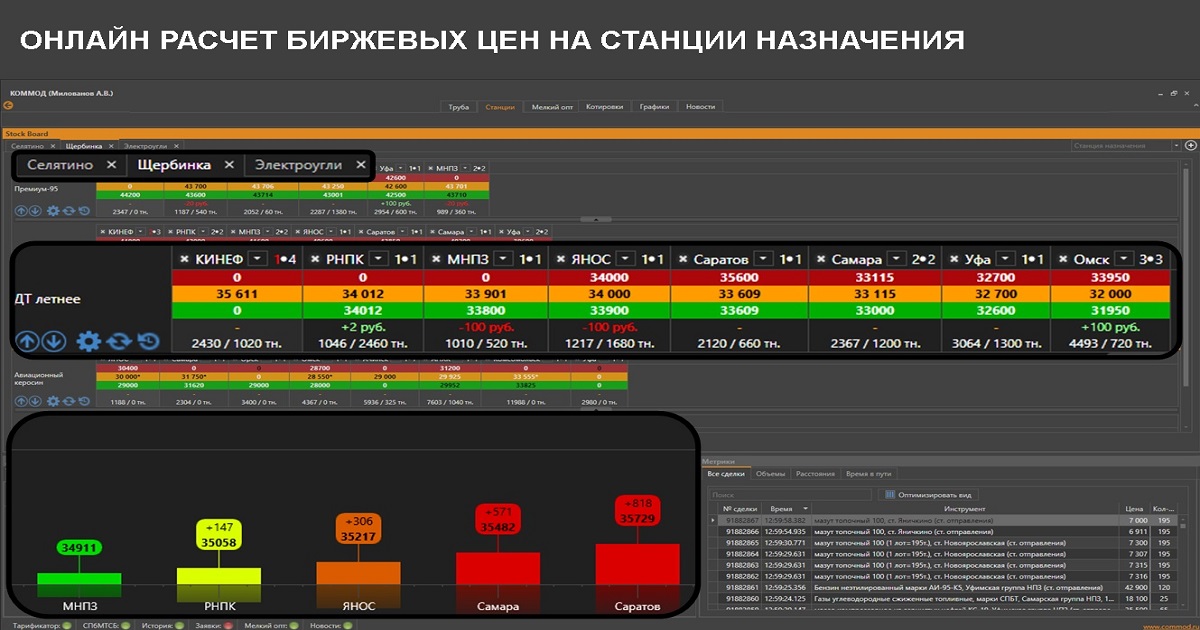Open the Время в пути tab
The width and height of the screenshot is (1200, 630).
[868, 473]
